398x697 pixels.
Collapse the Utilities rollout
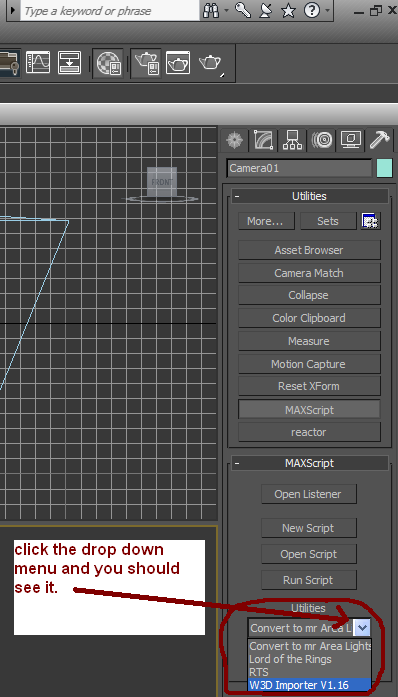coord(310,196)
